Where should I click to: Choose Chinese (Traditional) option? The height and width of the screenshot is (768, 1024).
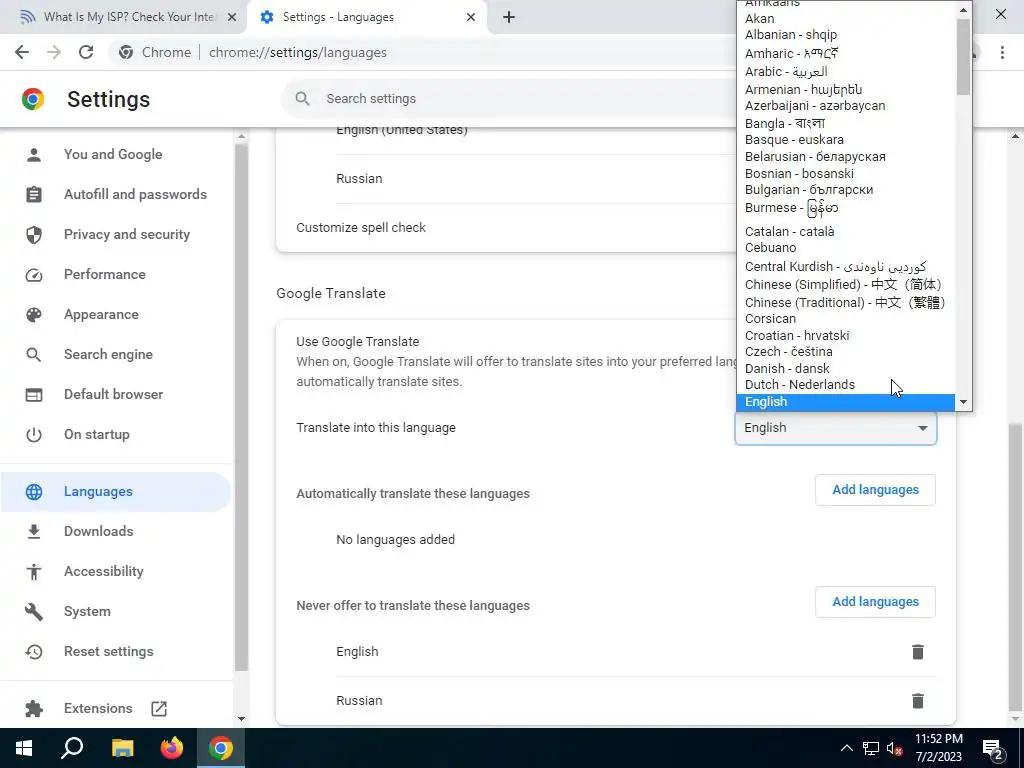846,302
